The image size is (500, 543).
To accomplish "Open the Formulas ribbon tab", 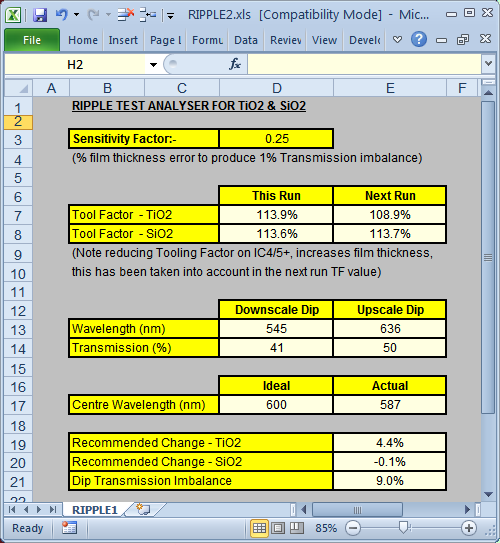I will pyautogui.click(x=207, y=40).
